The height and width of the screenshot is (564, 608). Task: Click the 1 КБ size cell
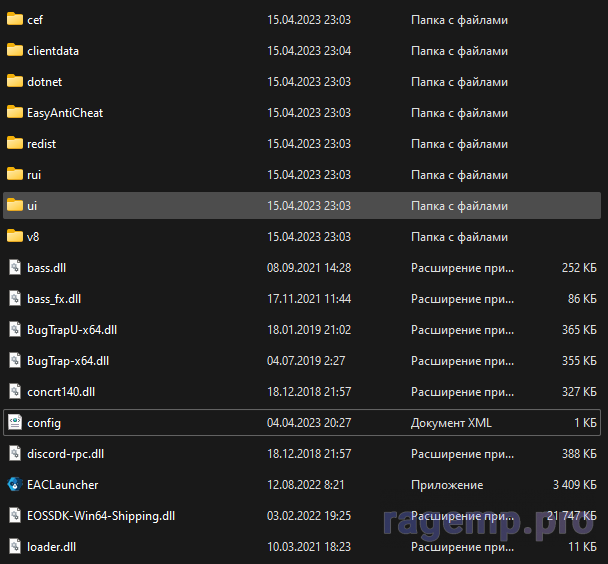586,423
